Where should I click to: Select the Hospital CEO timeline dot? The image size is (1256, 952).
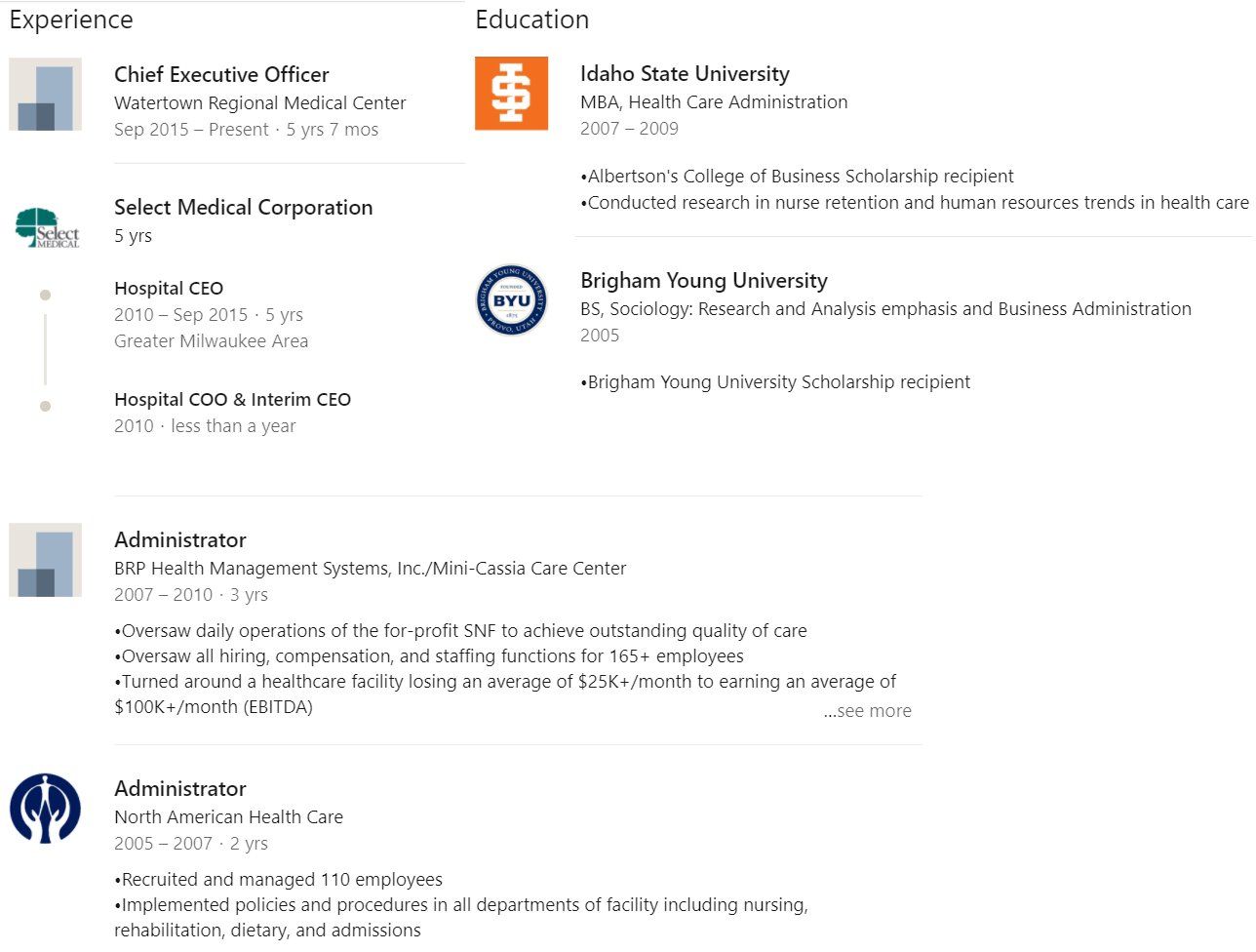coord(45,295)
